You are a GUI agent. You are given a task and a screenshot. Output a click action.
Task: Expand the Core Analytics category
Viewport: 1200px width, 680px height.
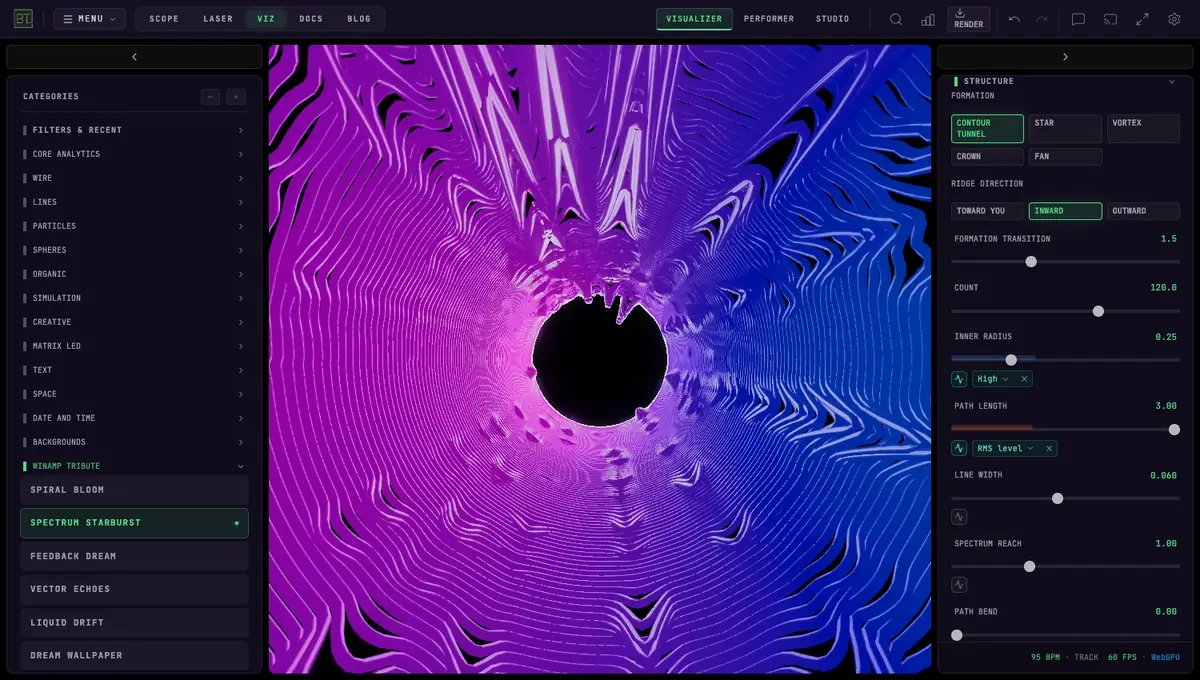(134, 154)
